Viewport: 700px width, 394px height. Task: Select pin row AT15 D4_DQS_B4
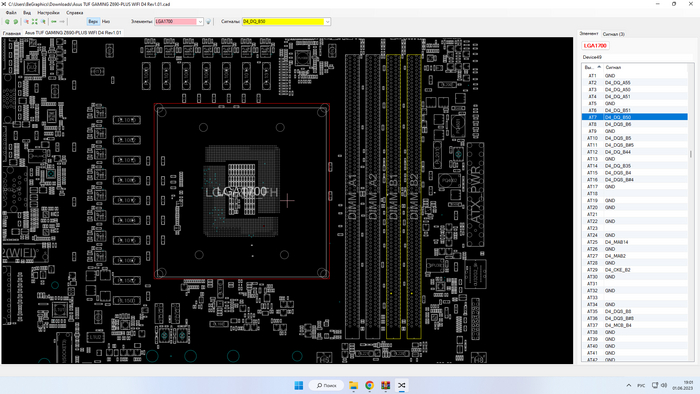[x=634, y=173]
